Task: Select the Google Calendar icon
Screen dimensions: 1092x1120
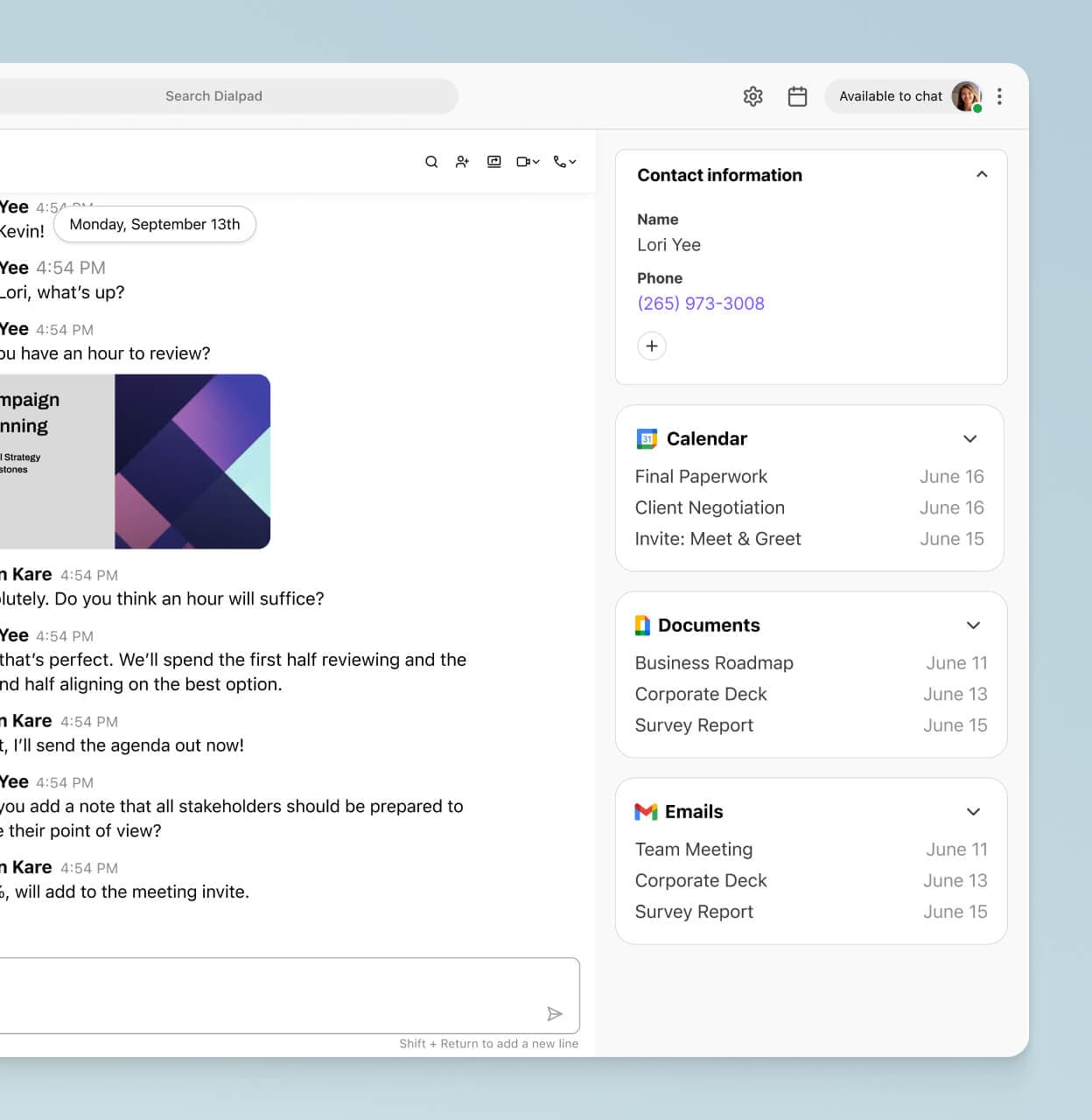Action: click(x=645, y=438)
